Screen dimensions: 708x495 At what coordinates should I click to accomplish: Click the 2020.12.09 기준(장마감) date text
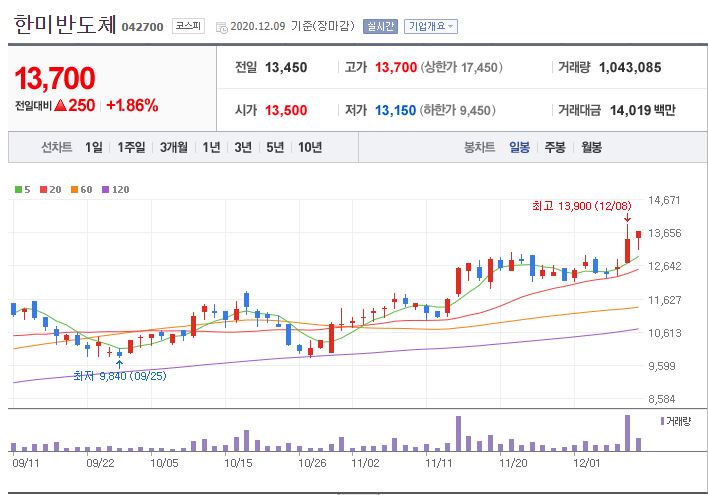click(x=292, y=26)
